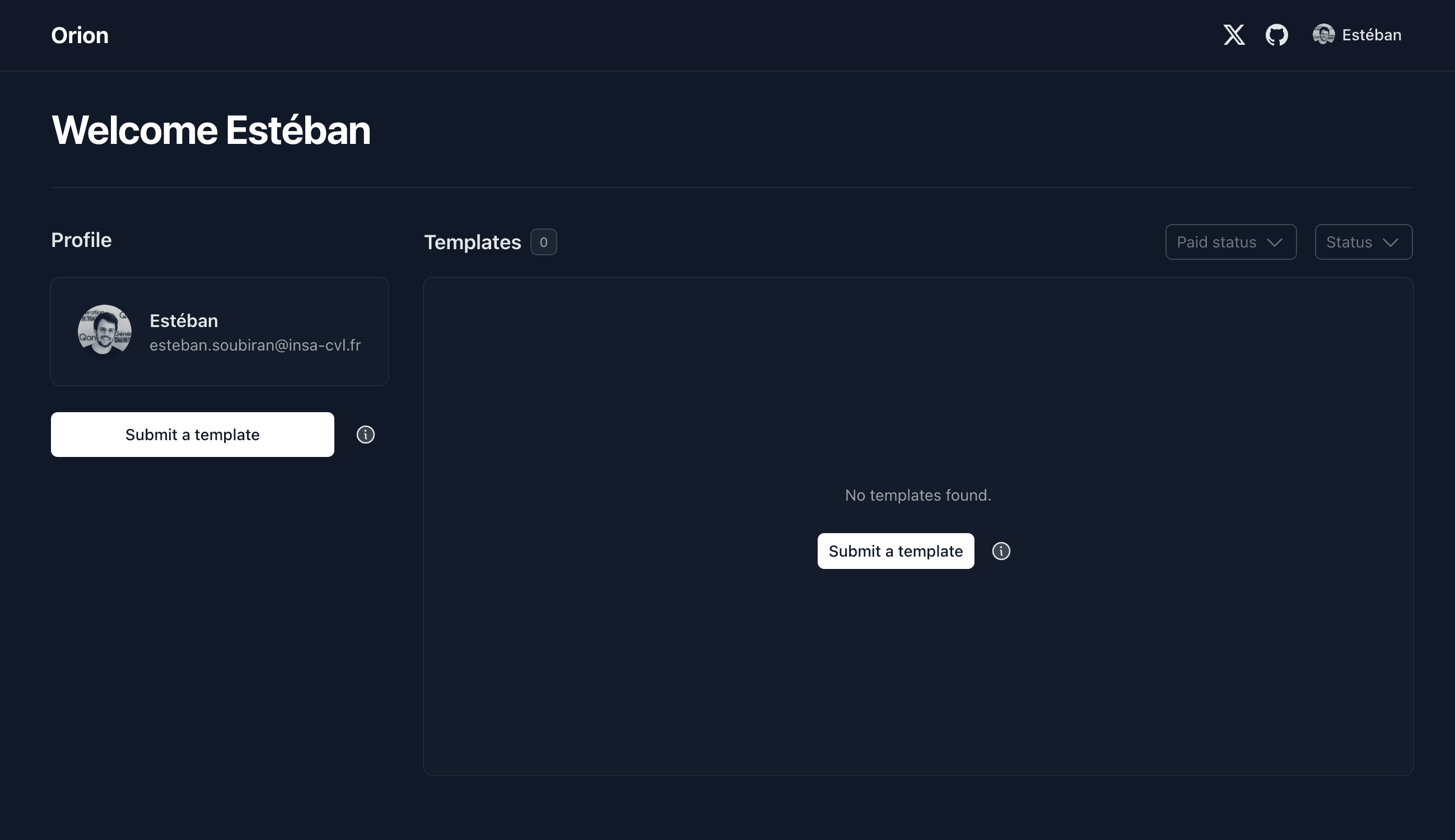Click the Estéban name in profile card
Image resolution: width=1455 pixels, height=840 pixels.
183,321
